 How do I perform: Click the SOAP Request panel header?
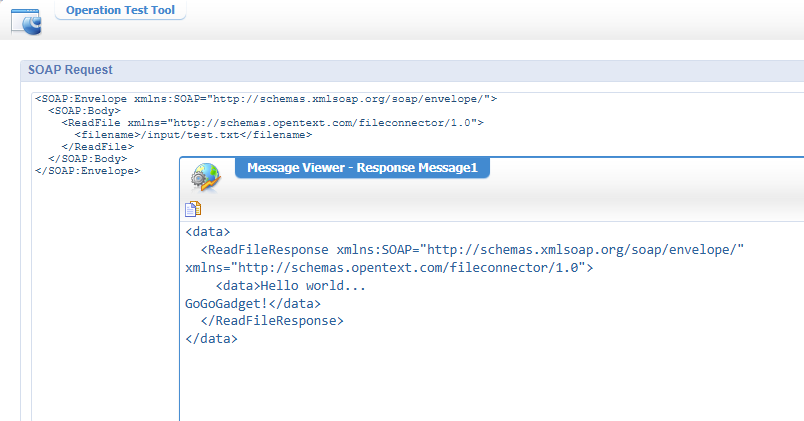coord(71,70)
